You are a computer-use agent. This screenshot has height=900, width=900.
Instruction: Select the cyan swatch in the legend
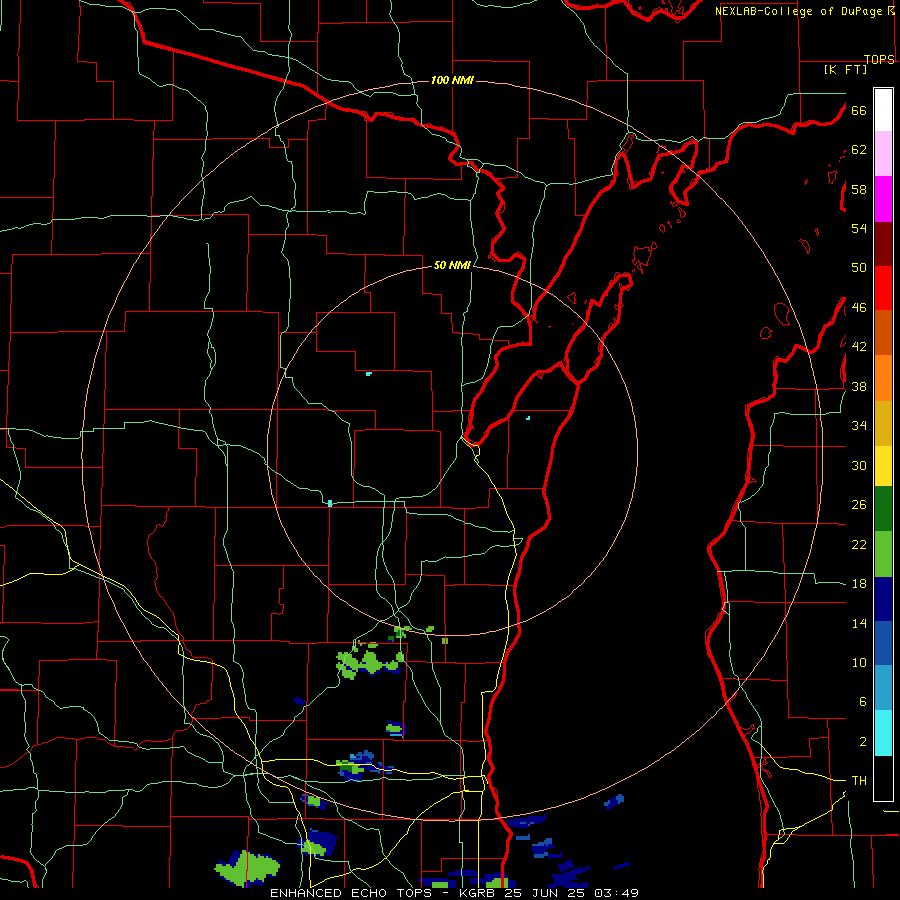pyautogui.click(x=883, y=732)
